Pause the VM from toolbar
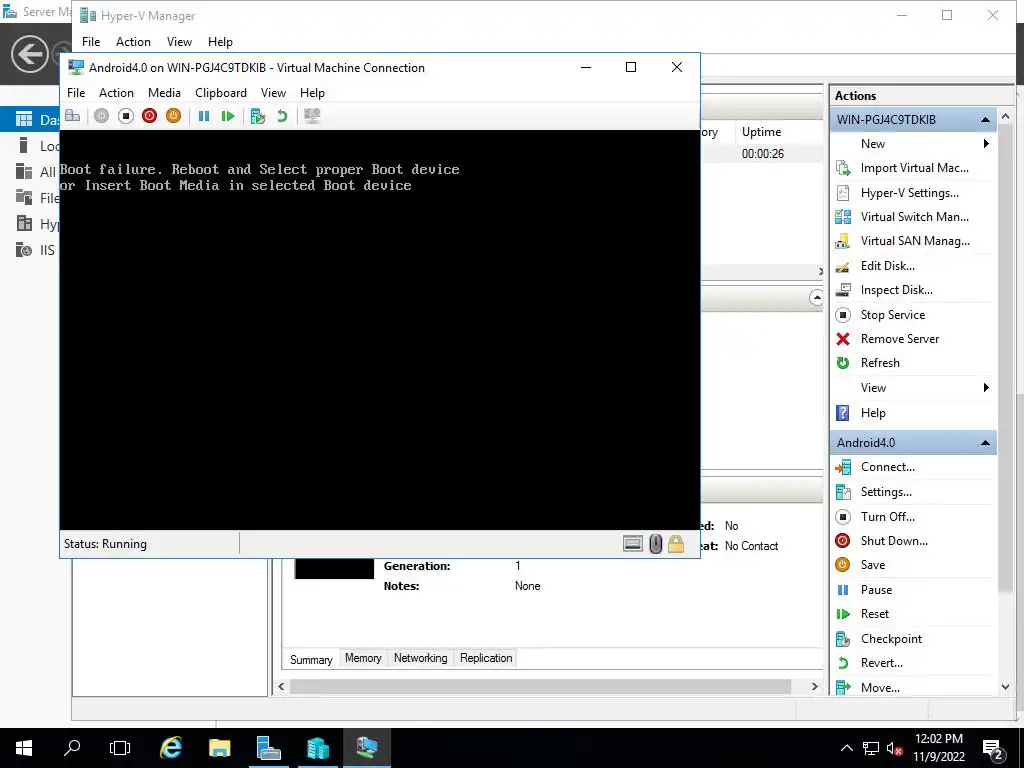Screen dimensions: 1024x768 pos(204,116)
